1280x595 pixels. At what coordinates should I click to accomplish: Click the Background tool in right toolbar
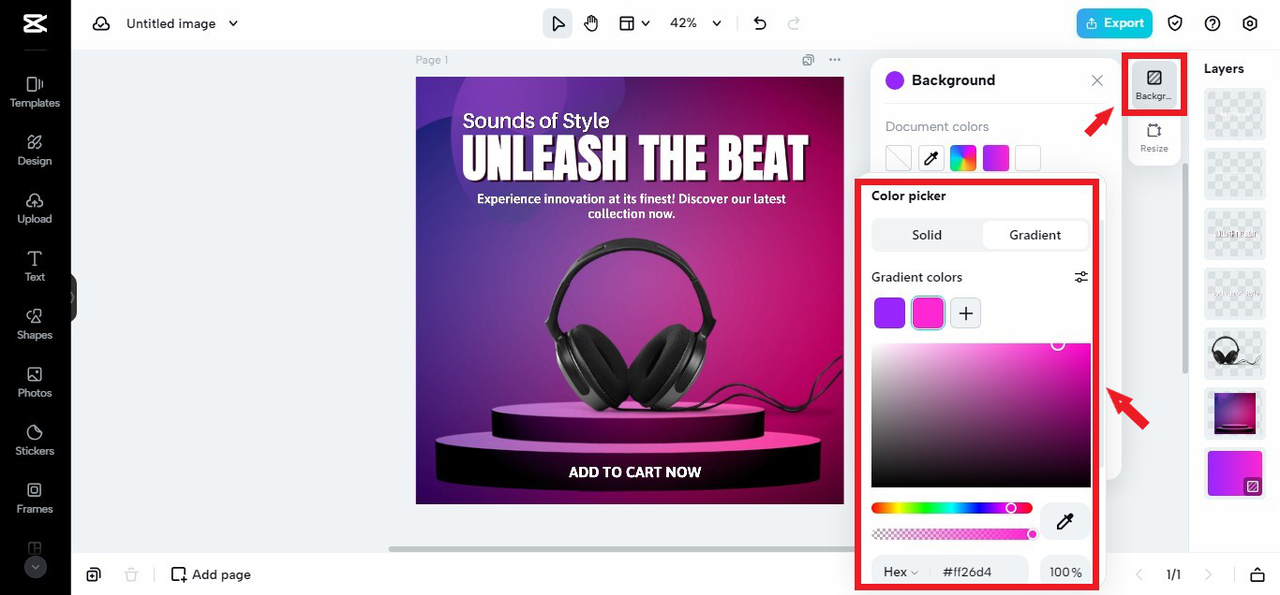click(x=1154, y=85)
